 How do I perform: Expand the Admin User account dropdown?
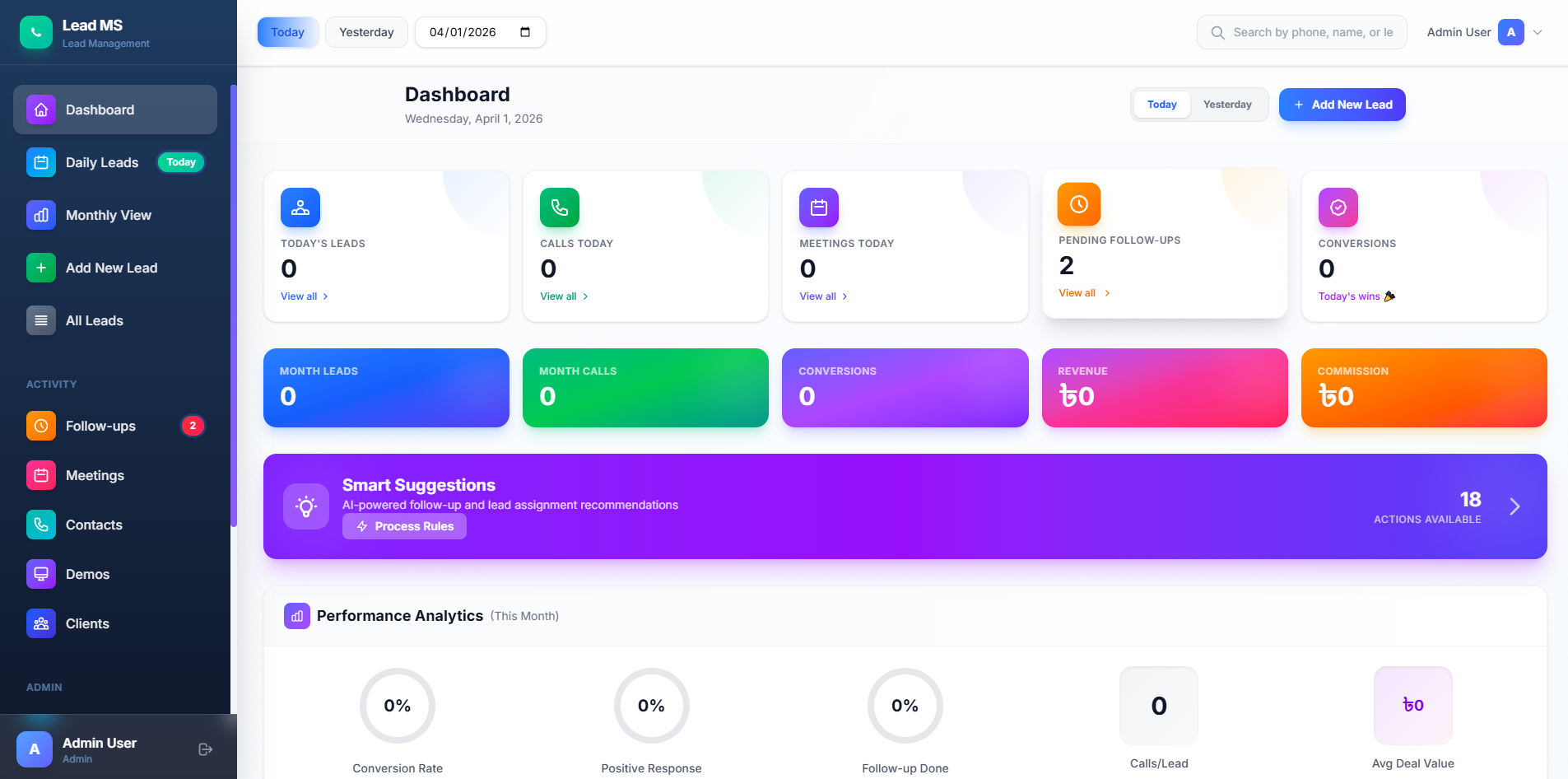(1537, 33)
